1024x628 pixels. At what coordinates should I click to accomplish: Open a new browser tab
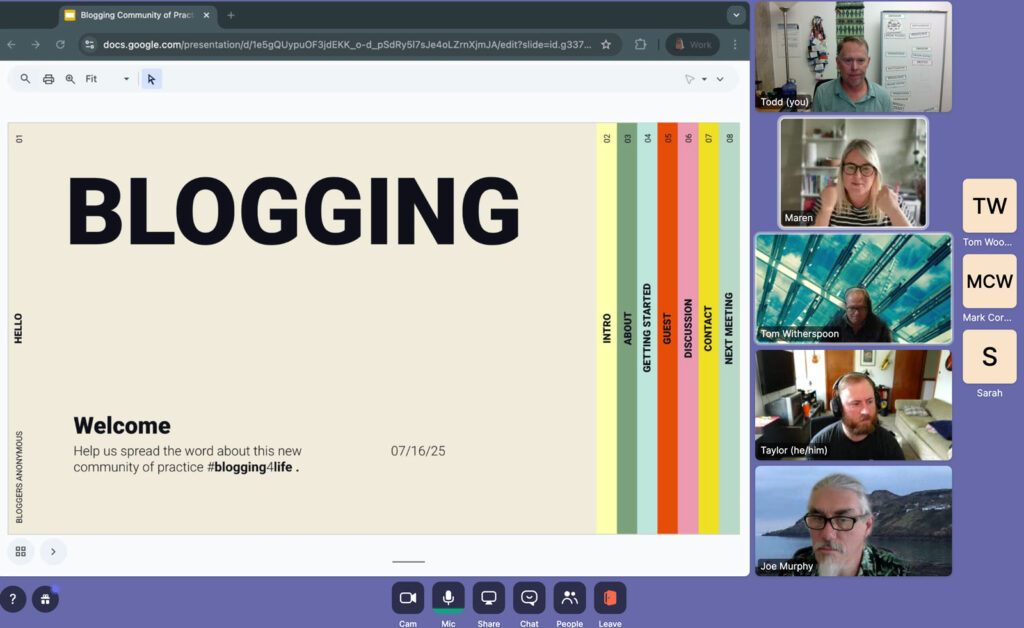tap(231, 16)
